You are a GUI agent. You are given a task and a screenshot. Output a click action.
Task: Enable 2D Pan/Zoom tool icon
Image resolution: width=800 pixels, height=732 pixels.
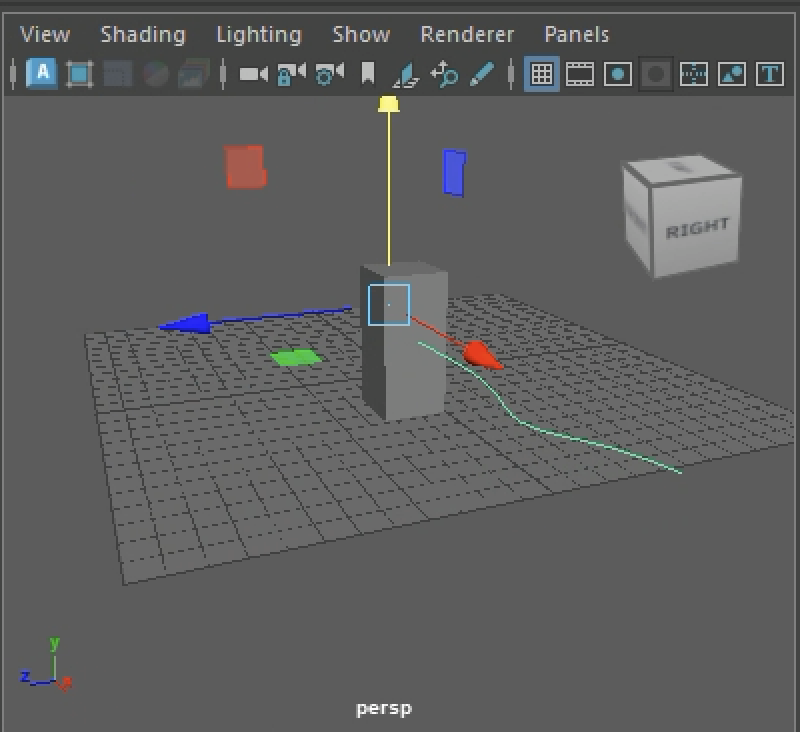pos(444,74)
